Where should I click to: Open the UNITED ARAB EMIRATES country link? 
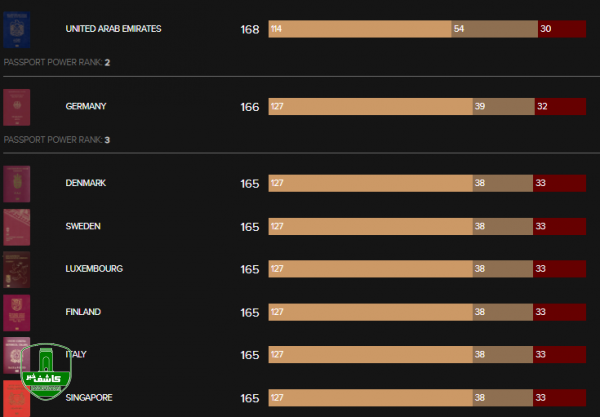(x=113, y=29)
